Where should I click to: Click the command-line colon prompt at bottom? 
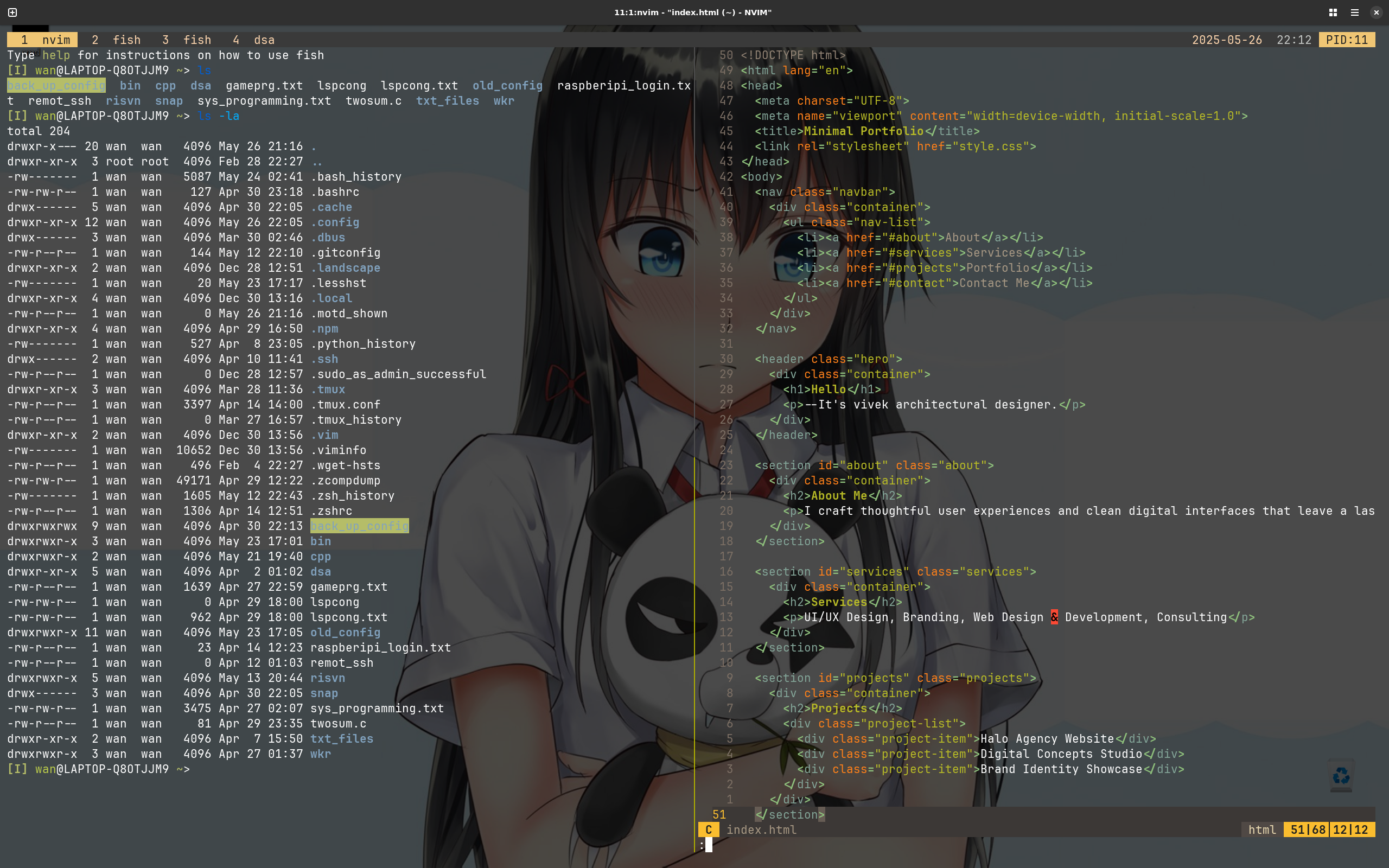(705, 845)
